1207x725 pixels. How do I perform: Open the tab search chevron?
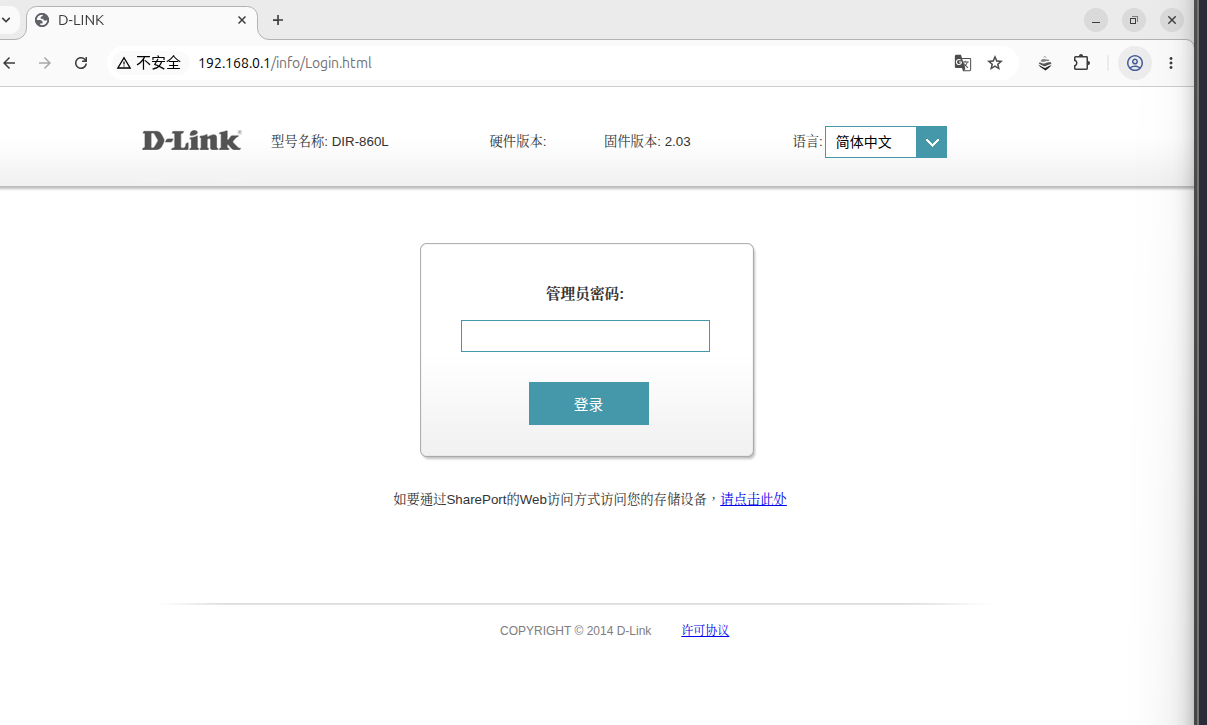pos(5,20)
